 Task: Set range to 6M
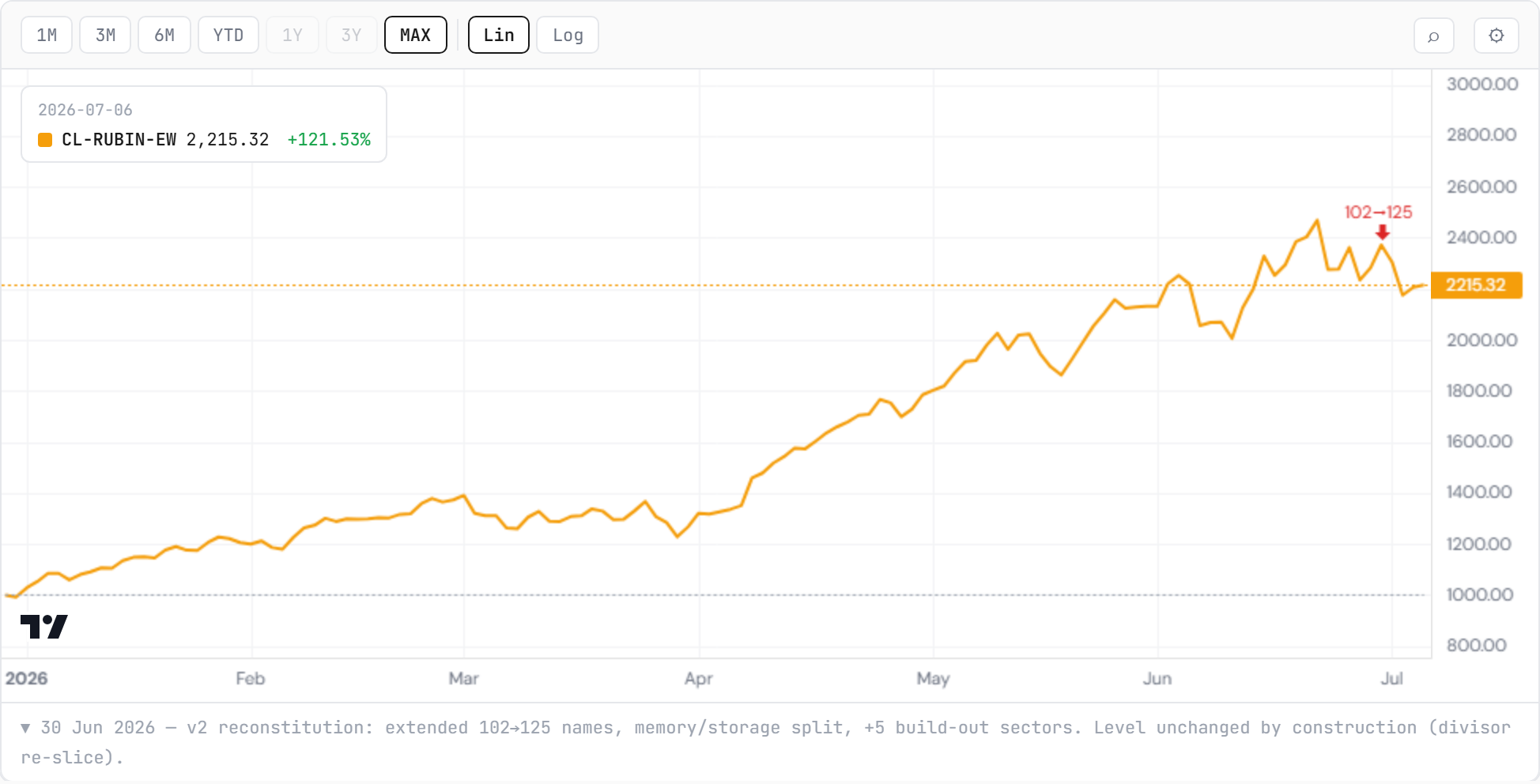[164, 36]
